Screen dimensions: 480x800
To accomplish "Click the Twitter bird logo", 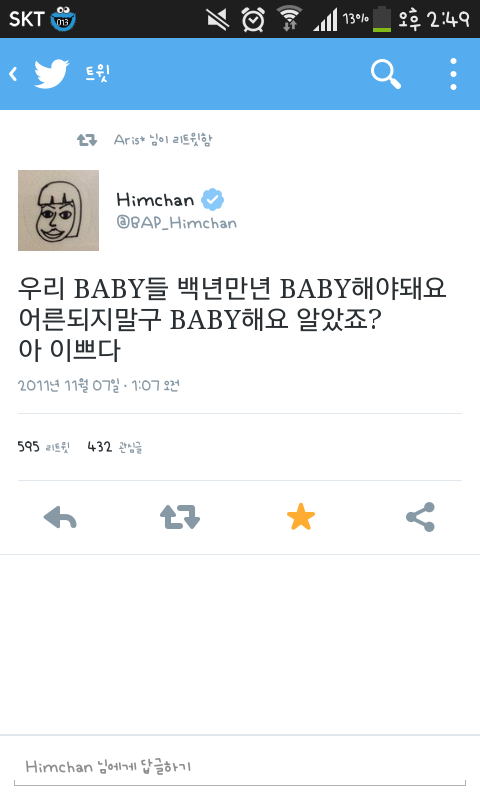I will pyautogui.click(x=52, y=74).
